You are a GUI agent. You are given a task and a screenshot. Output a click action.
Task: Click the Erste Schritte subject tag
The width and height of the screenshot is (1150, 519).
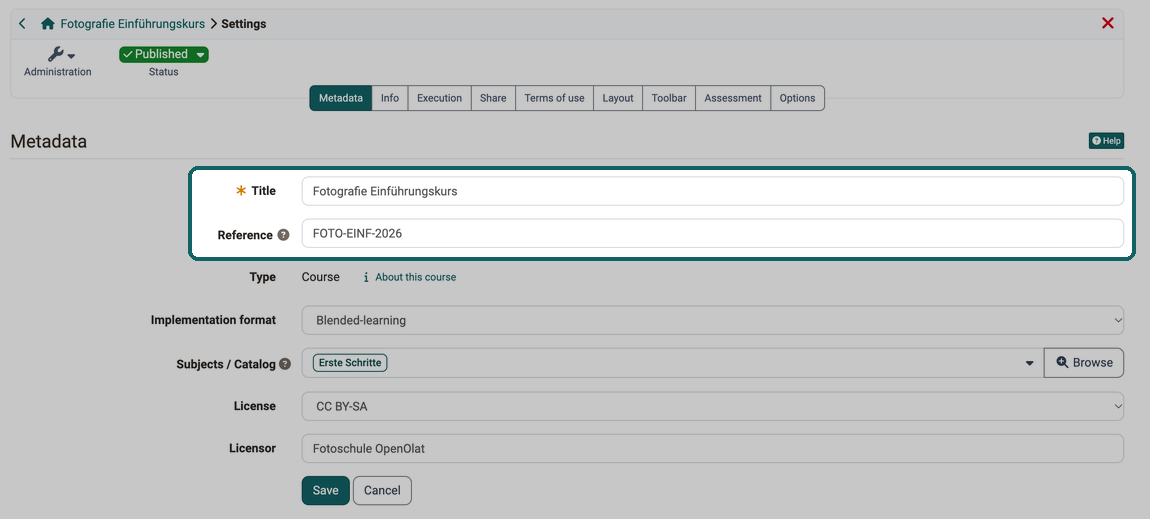[350, 362]
